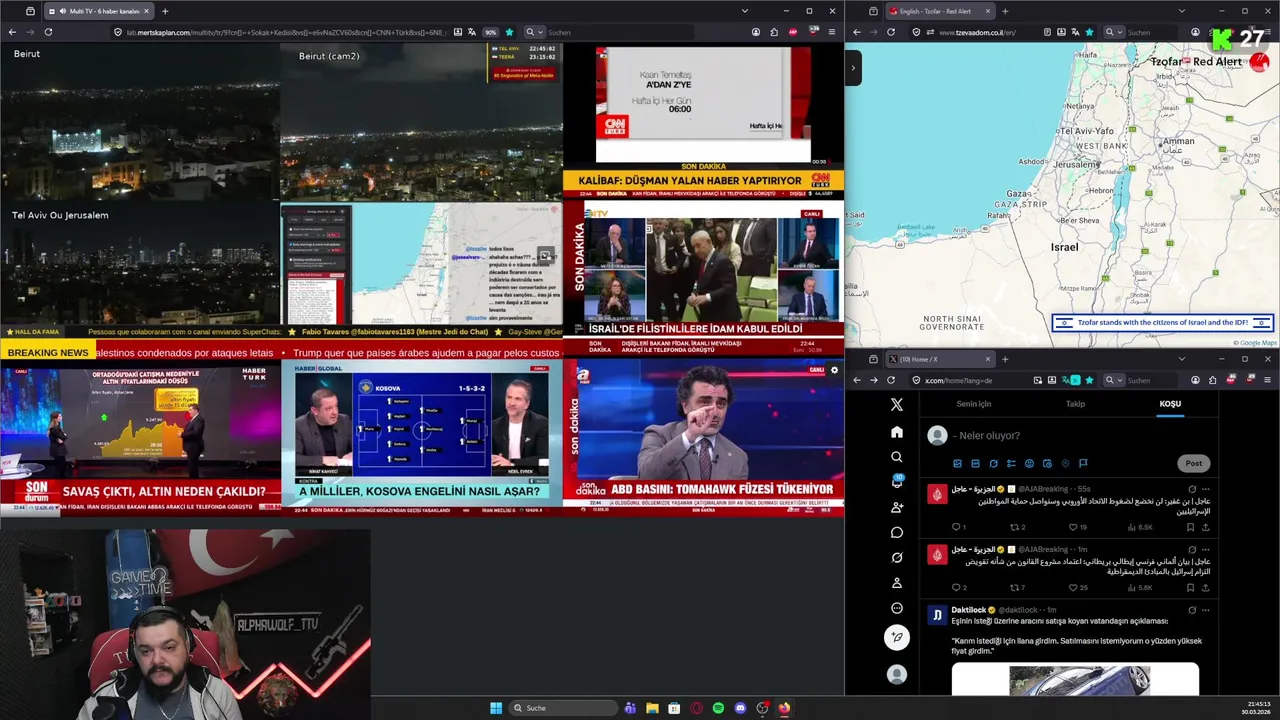This screenshot has width=1280, height=720.
Task: Open Spotify from the taskbar
Action: (718, 708)
